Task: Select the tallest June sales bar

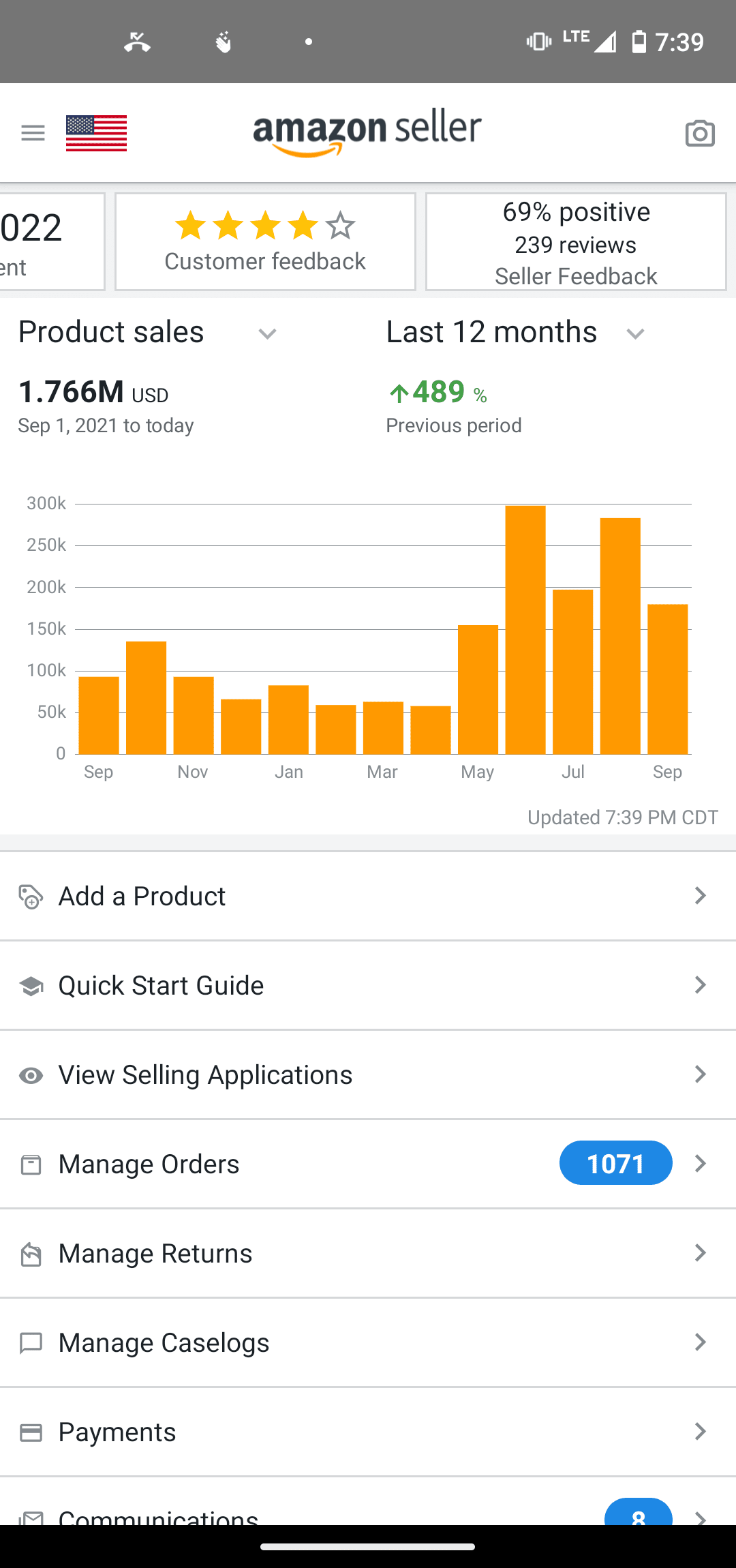Action: coord(525,629)
